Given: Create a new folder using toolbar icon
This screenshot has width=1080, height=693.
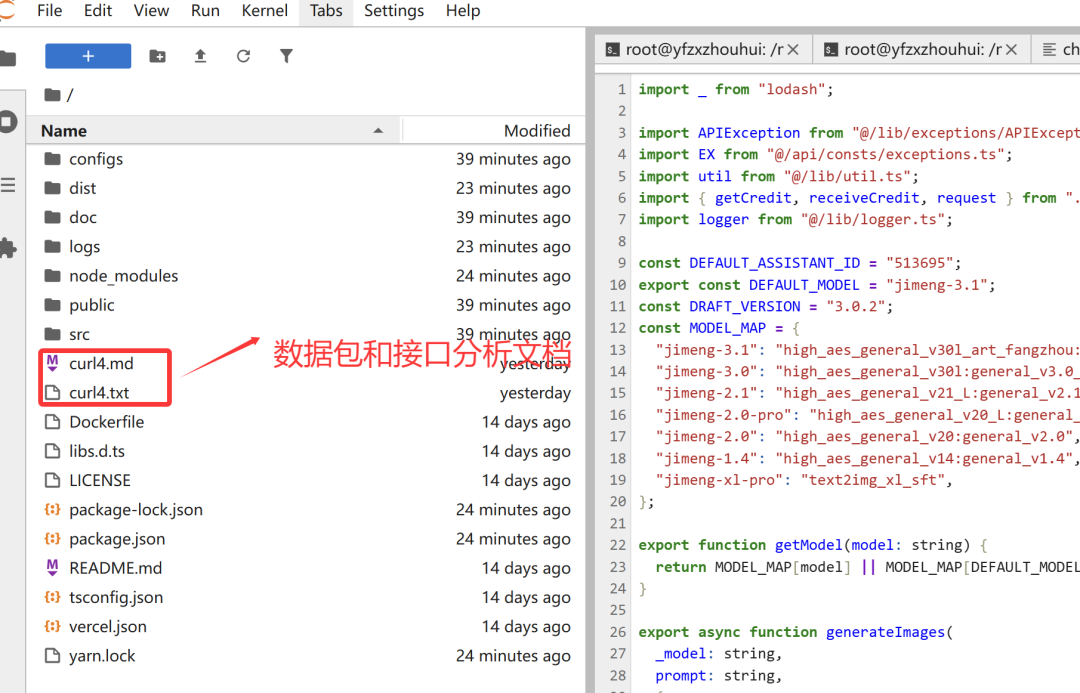Looking at the screenshot, I should click(x=158, y=56).
